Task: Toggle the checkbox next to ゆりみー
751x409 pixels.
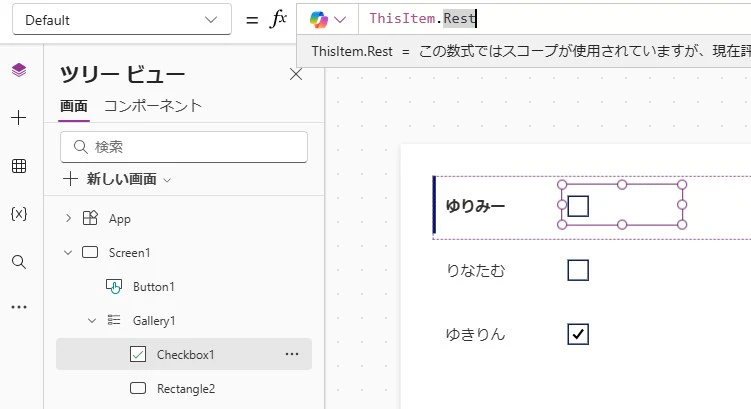Action: click(578, 206)
